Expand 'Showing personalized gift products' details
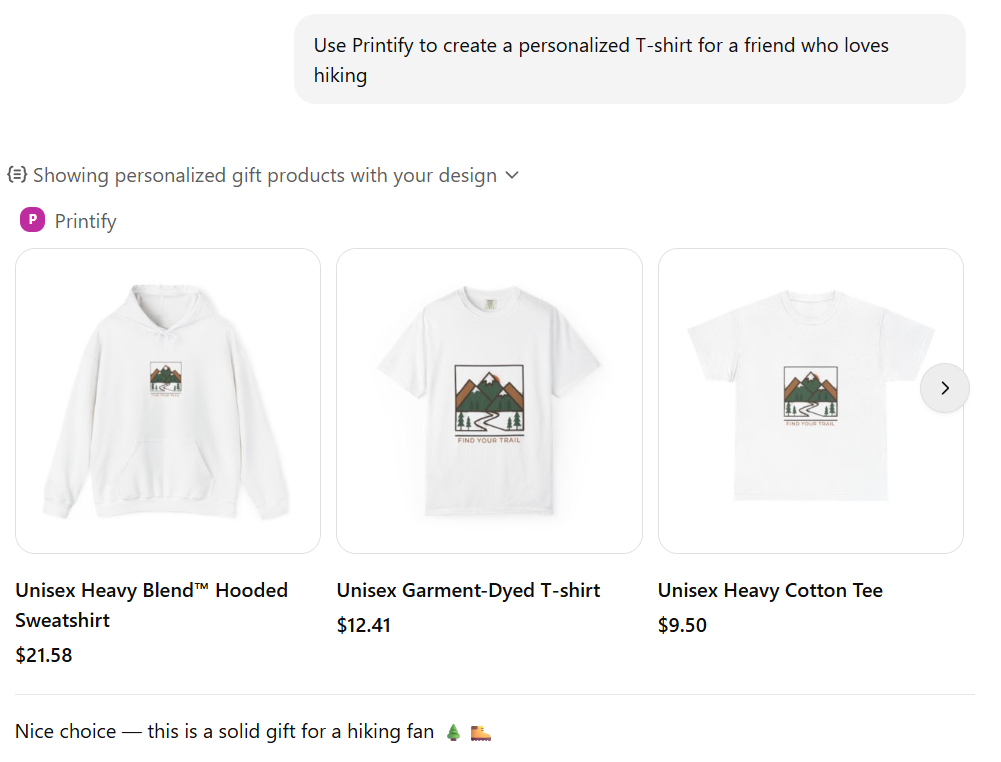The height and width of the screenshot is (762, 1001). [x=512, y=175]
